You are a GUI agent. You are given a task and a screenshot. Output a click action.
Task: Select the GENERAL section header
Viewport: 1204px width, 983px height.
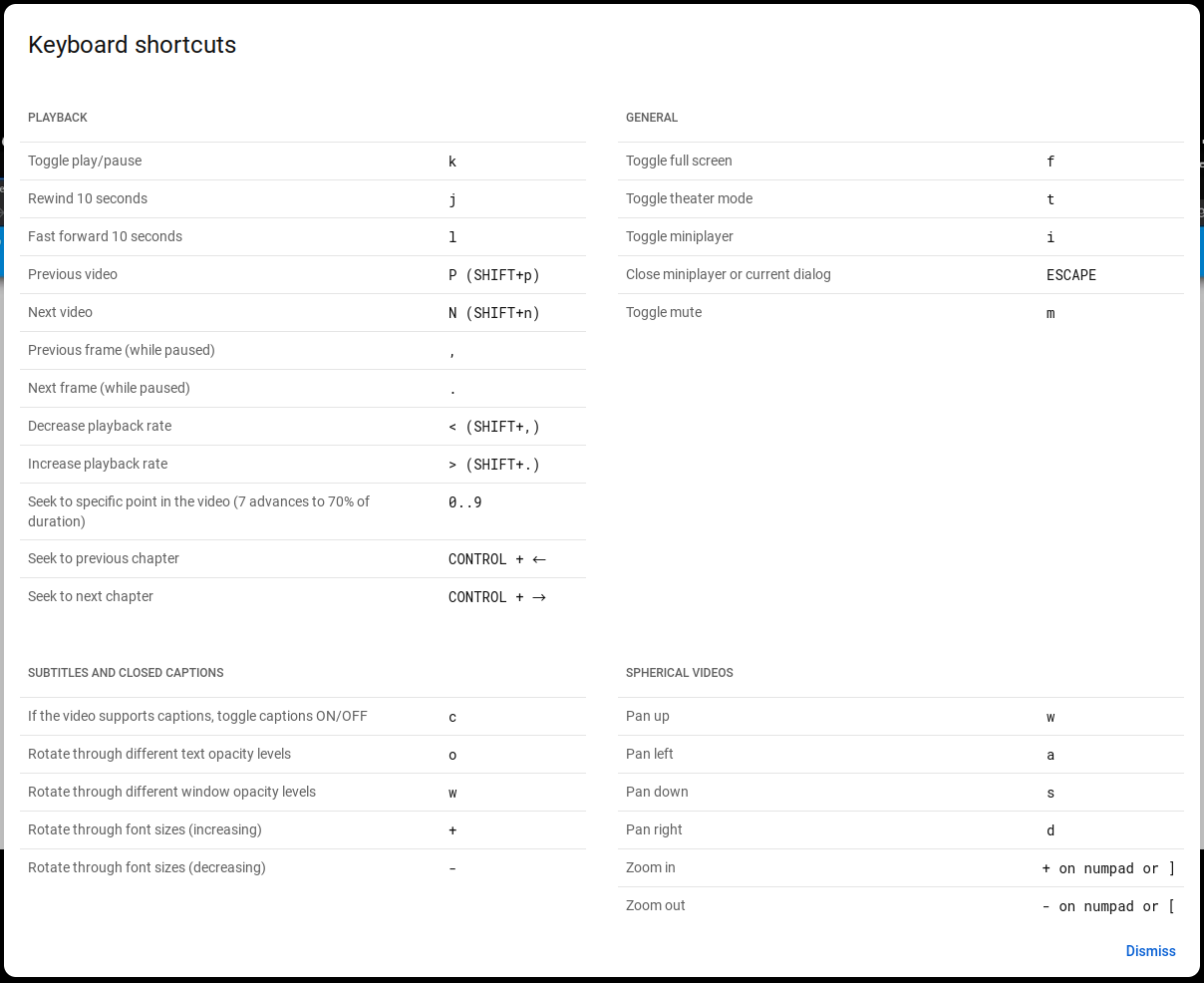click(652, 117)
